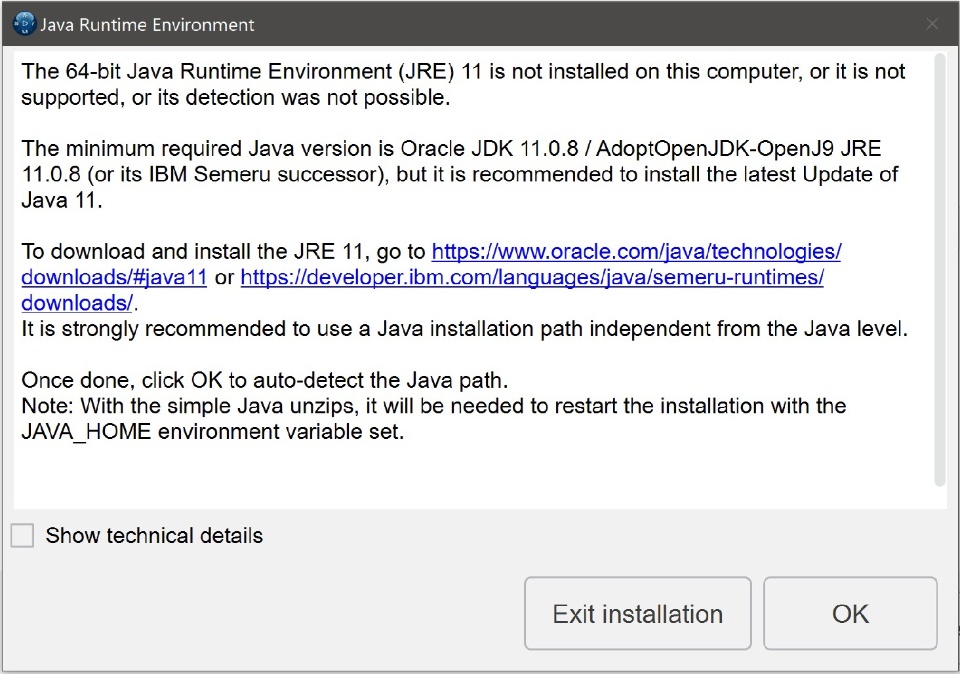Screen dimensions: 960x674
Task: Open the oracle.com java technologies link
Action: coord(636,251)
